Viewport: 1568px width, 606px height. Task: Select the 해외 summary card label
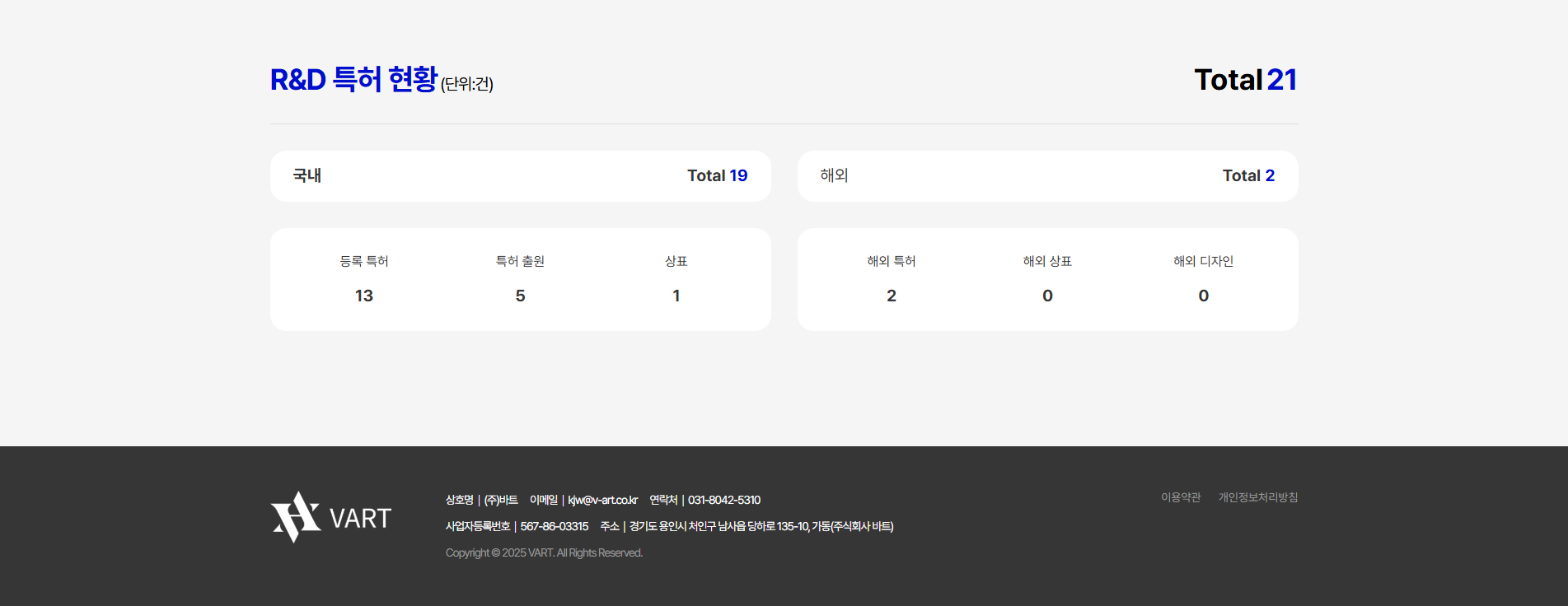[834, 175]
